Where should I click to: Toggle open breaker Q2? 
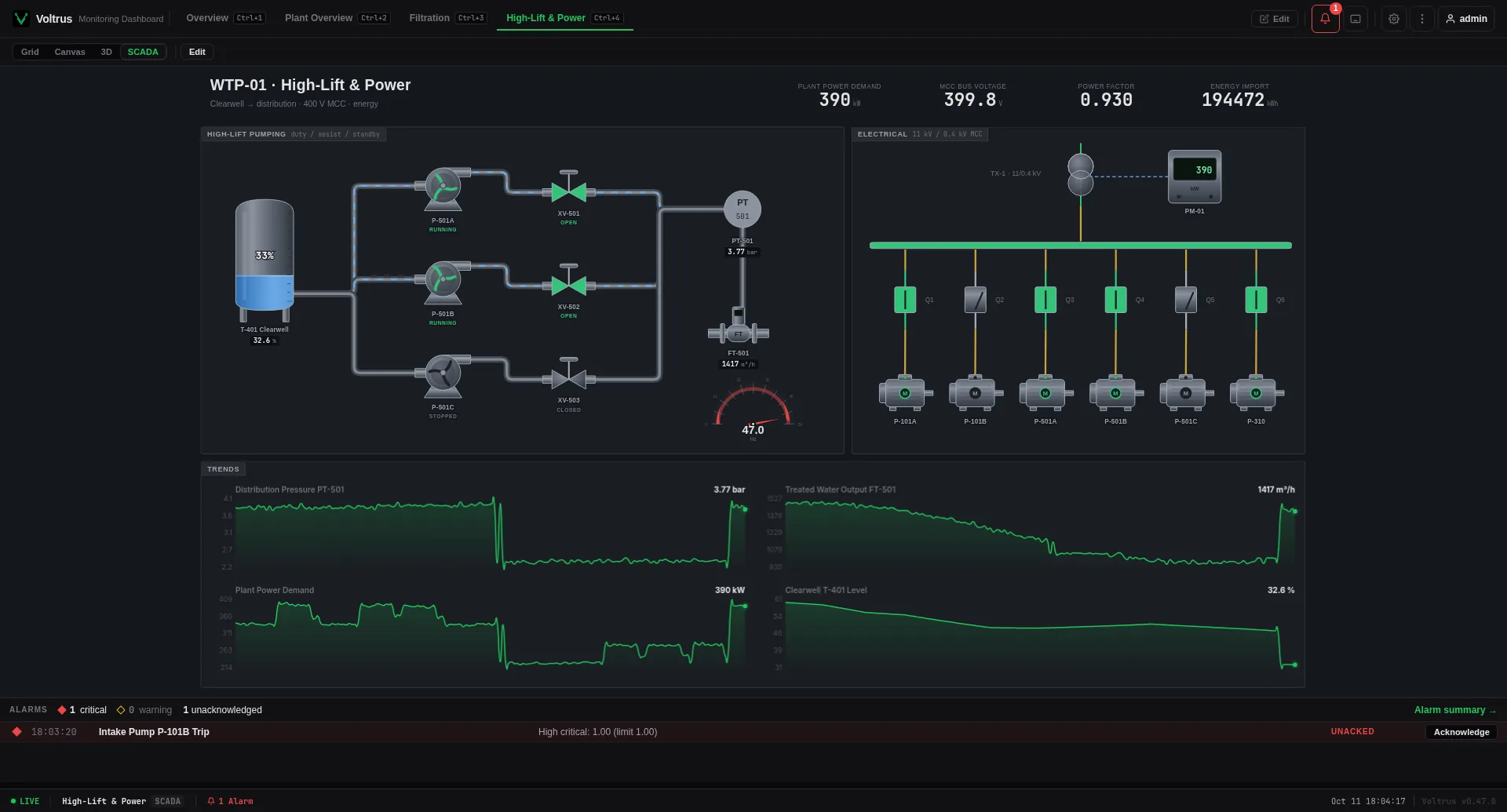[975, 300]
